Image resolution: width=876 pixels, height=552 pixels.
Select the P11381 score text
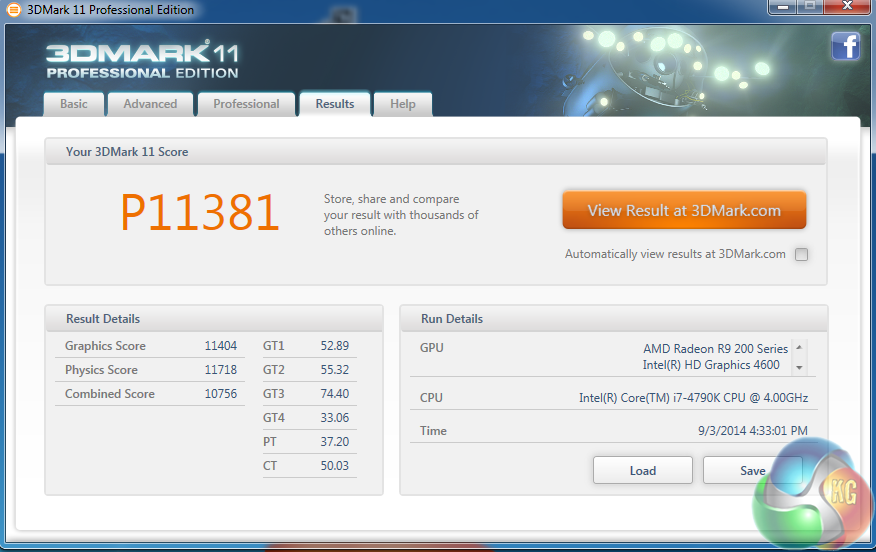200,212
